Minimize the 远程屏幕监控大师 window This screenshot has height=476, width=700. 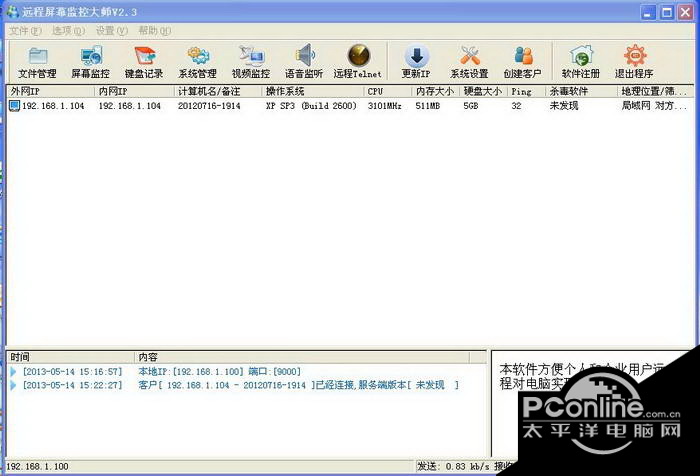pos(648,12)
